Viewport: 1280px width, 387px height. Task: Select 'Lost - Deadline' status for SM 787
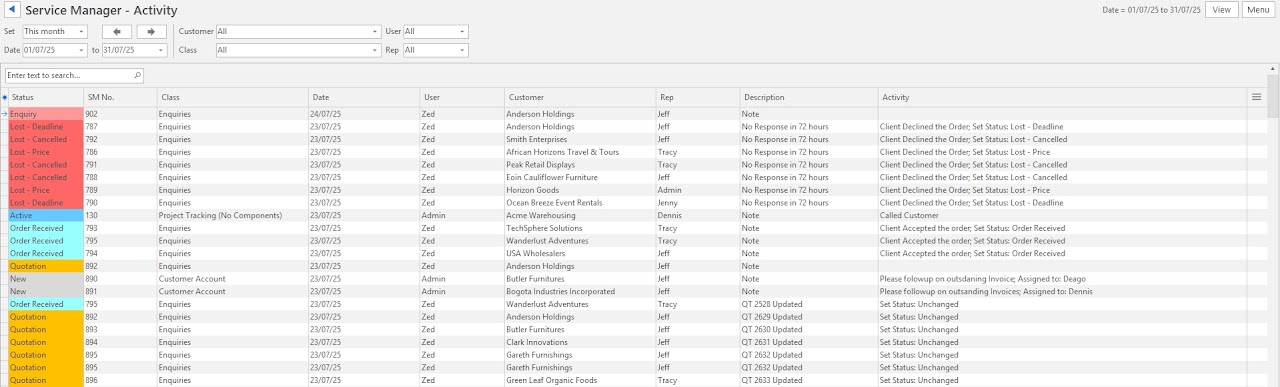[x=46, y=127]
